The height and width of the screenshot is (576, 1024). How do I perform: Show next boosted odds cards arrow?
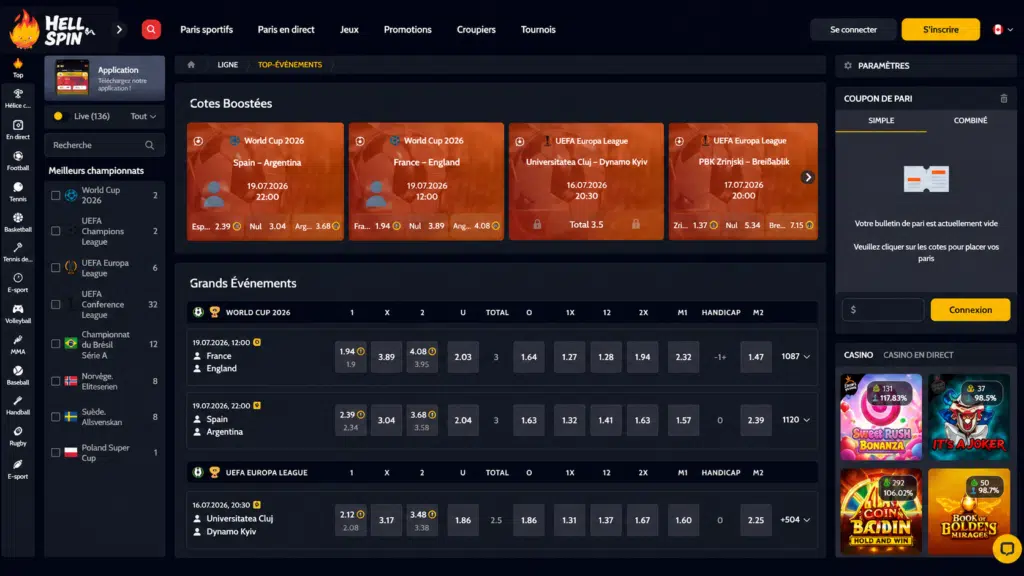coord(808,177)
